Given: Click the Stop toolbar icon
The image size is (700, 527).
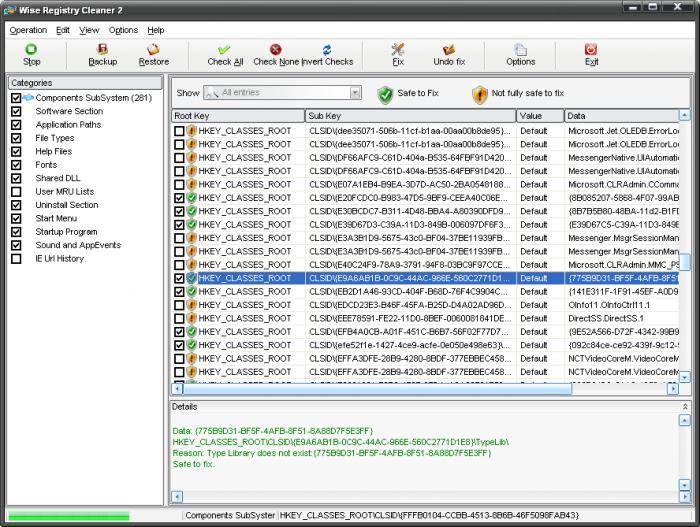Looking at the screenshot, I should (x=31, y=49).
